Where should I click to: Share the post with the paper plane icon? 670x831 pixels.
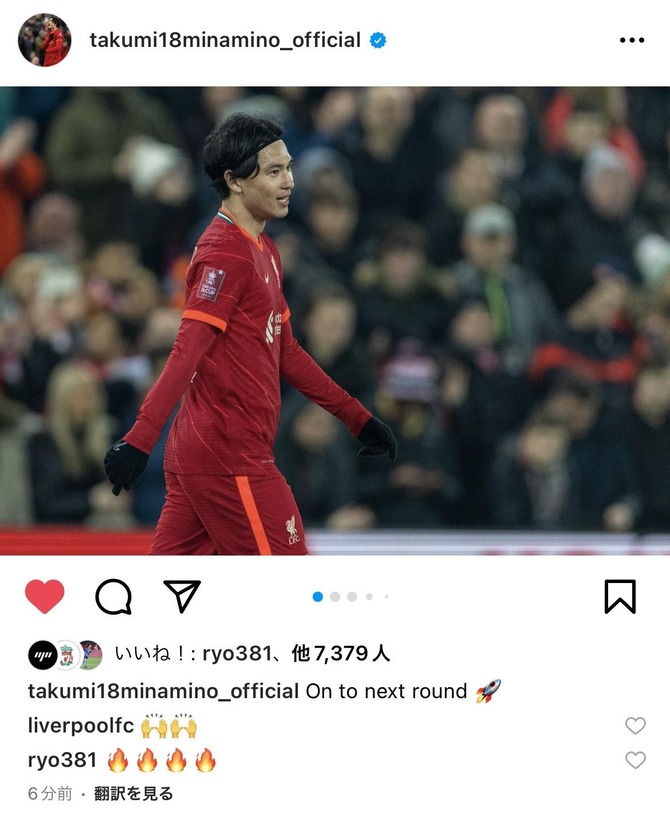(x=182, y=596)
